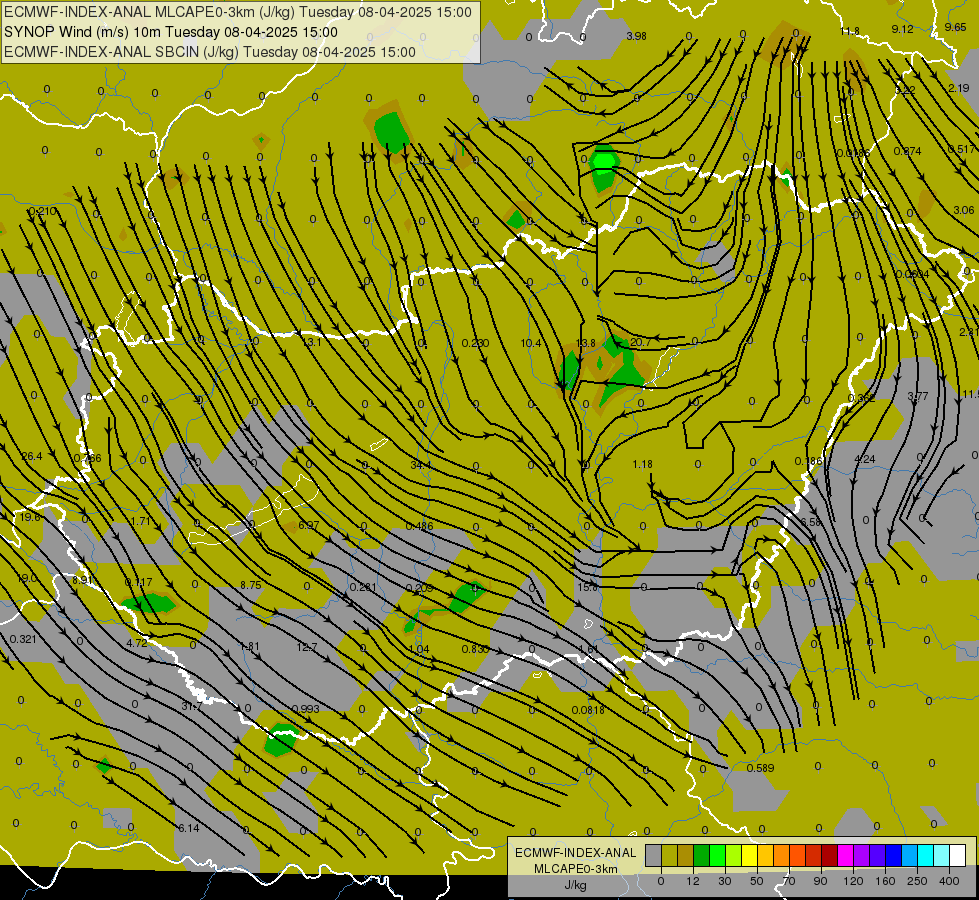
Task: Select the bright green legend swatch
Action: 717,855
